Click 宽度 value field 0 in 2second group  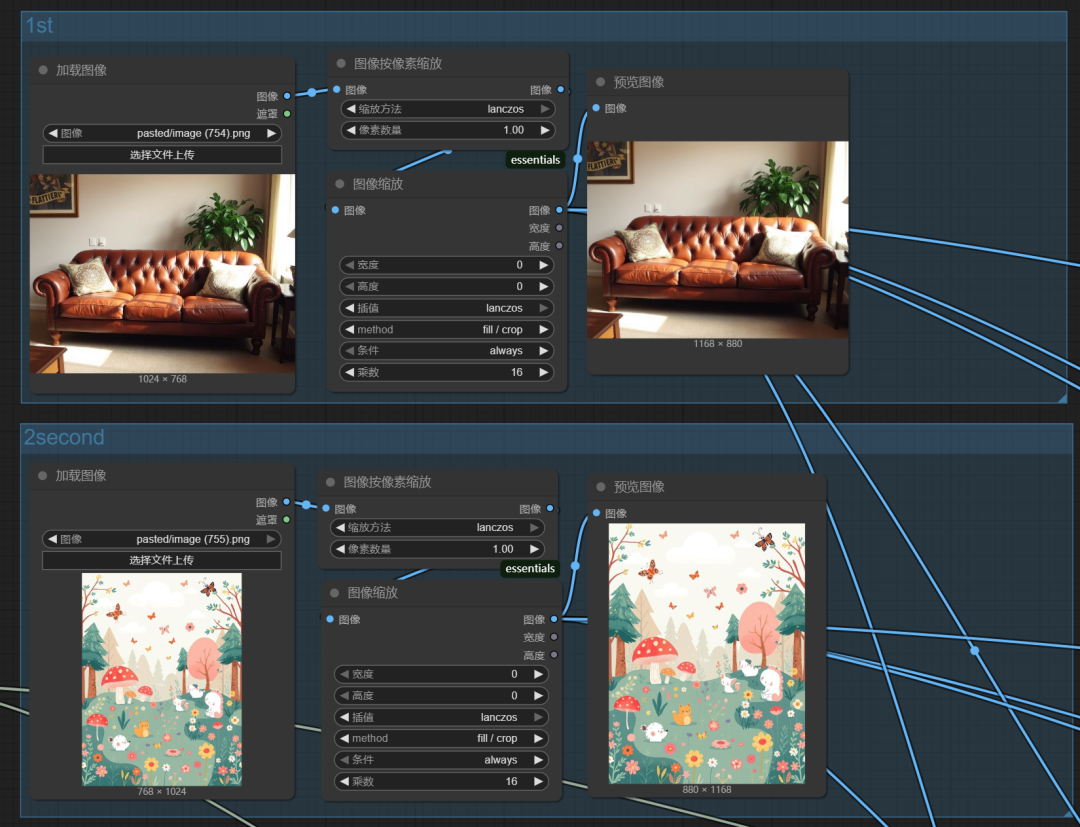coord(442,674)
